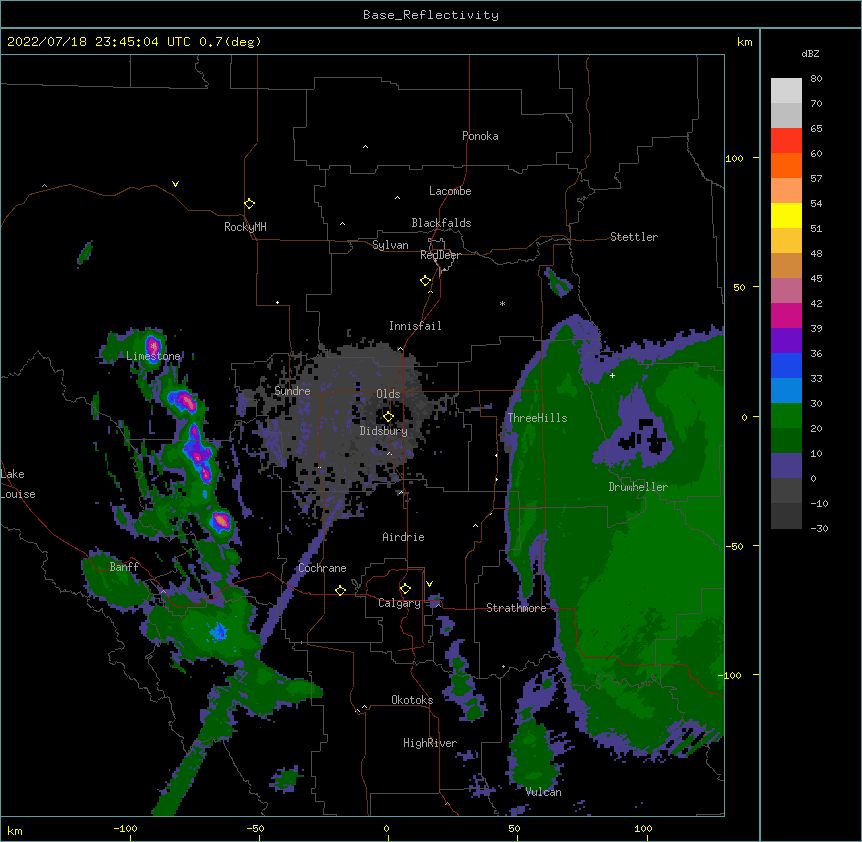The image size is (862, 842).
Task: Select the Drumheller label
Action: 638,487
